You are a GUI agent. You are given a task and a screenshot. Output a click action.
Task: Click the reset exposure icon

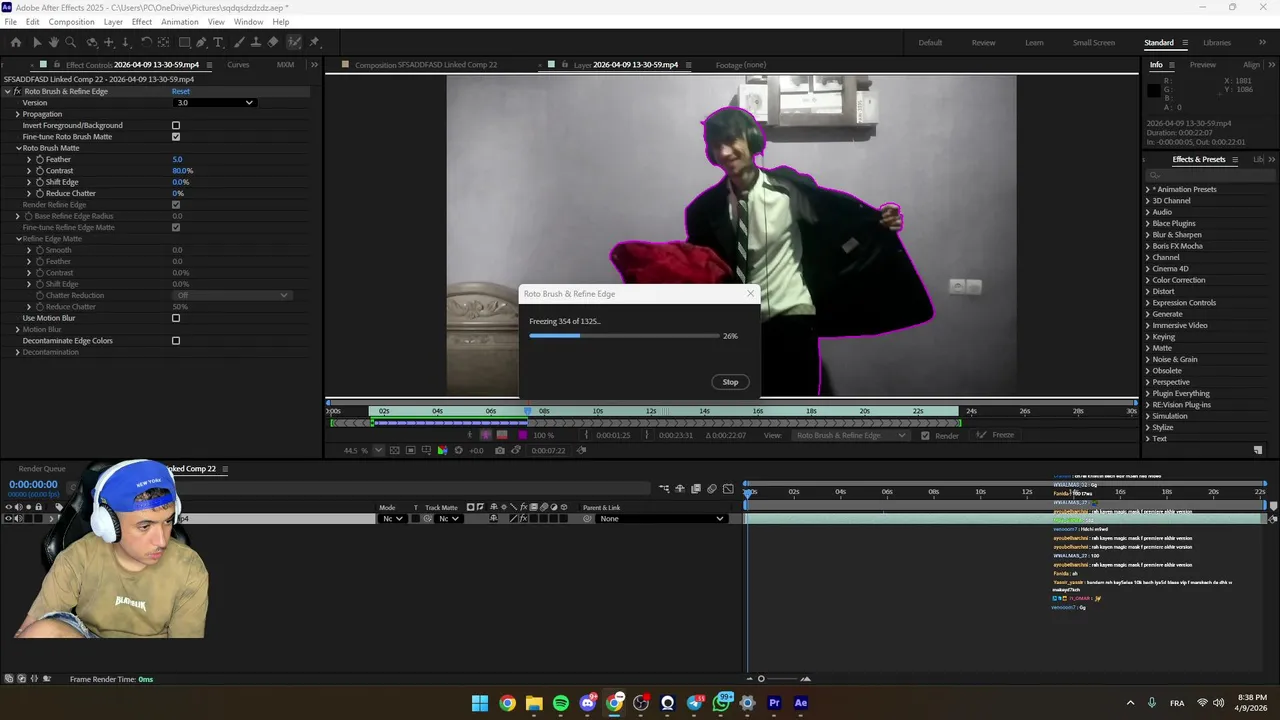pos(459,450)
